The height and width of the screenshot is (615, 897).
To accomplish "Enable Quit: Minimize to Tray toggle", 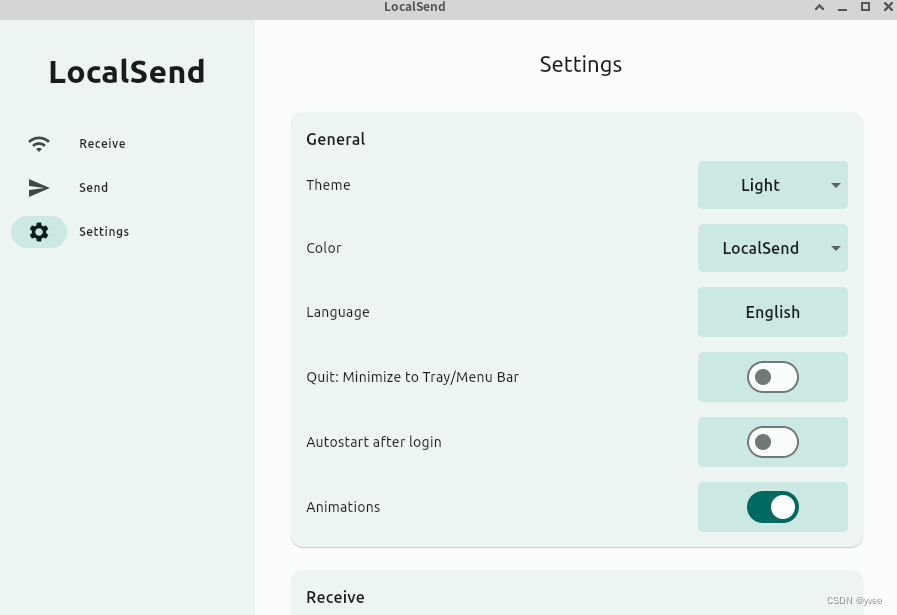I will (x=772, y=377).
